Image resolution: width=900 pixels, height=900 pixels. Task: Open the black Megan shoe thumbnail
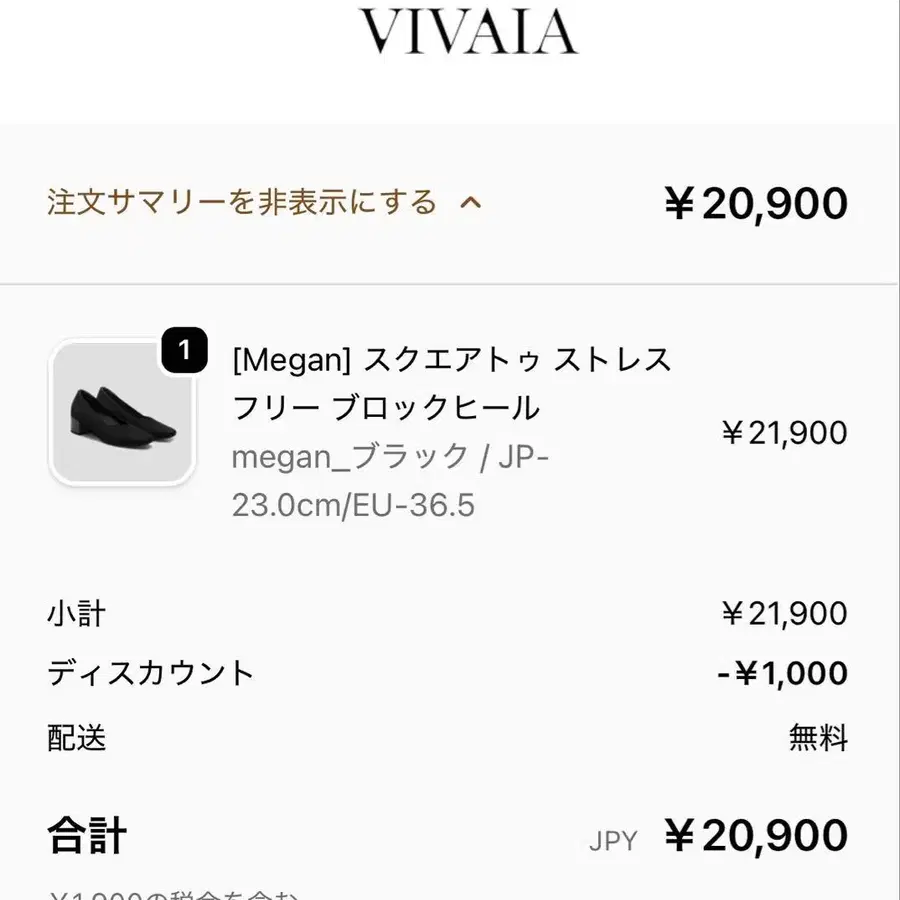(121, 413)
